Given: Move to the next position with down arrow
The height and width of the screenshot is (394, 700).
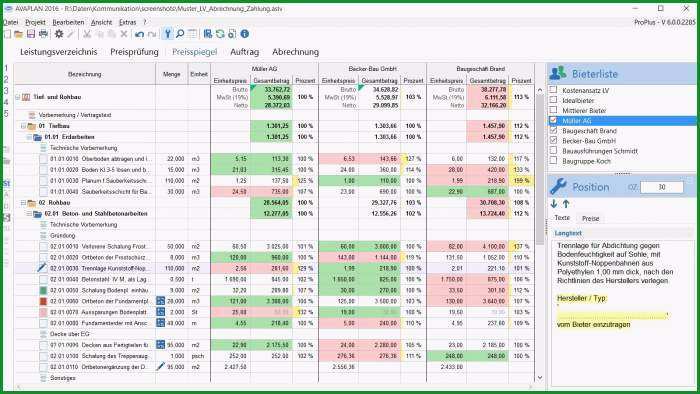Looking at the screenshot, I should click(554, 204).
